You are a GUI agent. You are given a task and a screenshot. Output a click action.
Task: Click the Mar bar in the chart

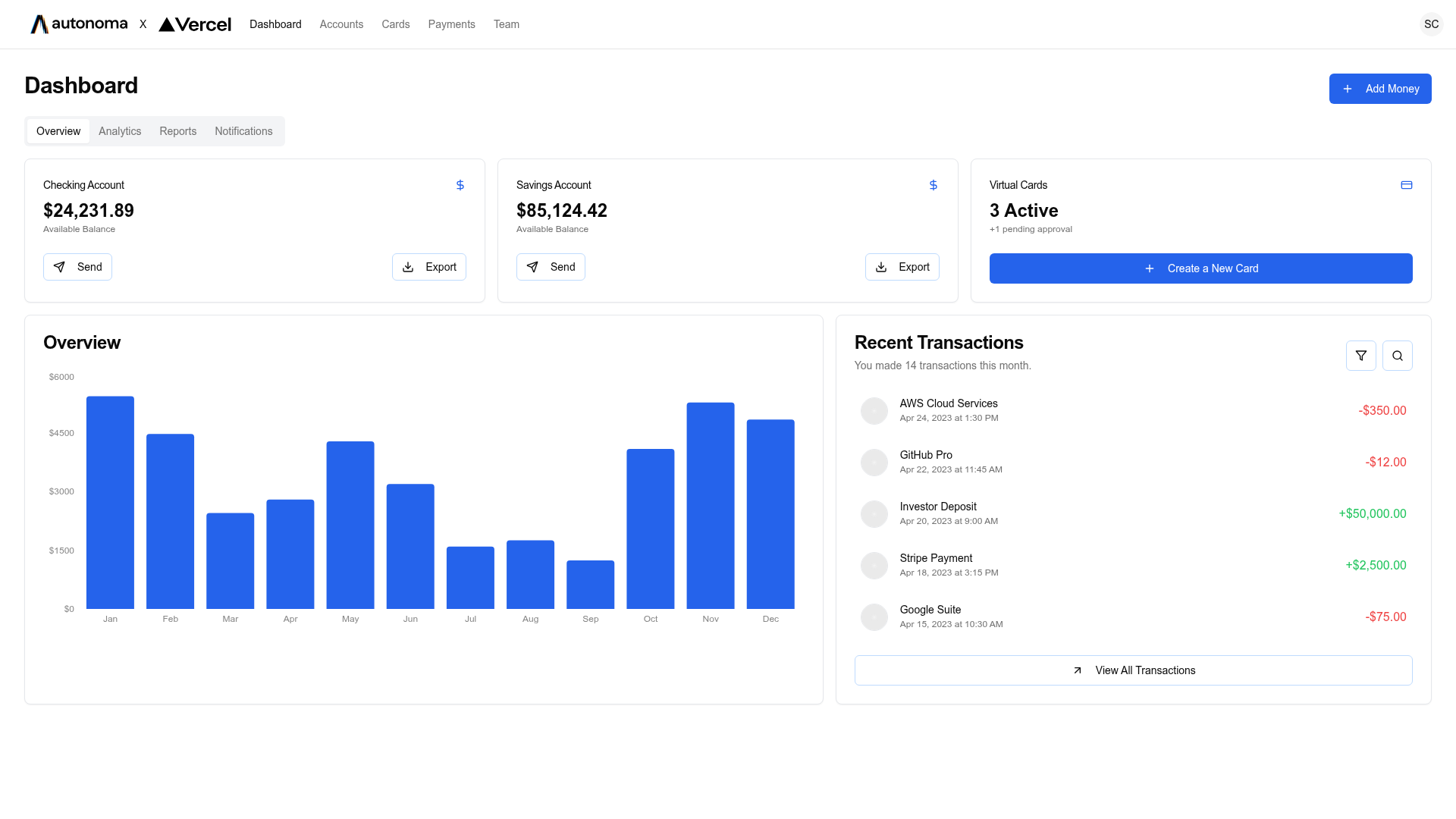(231, 561)
